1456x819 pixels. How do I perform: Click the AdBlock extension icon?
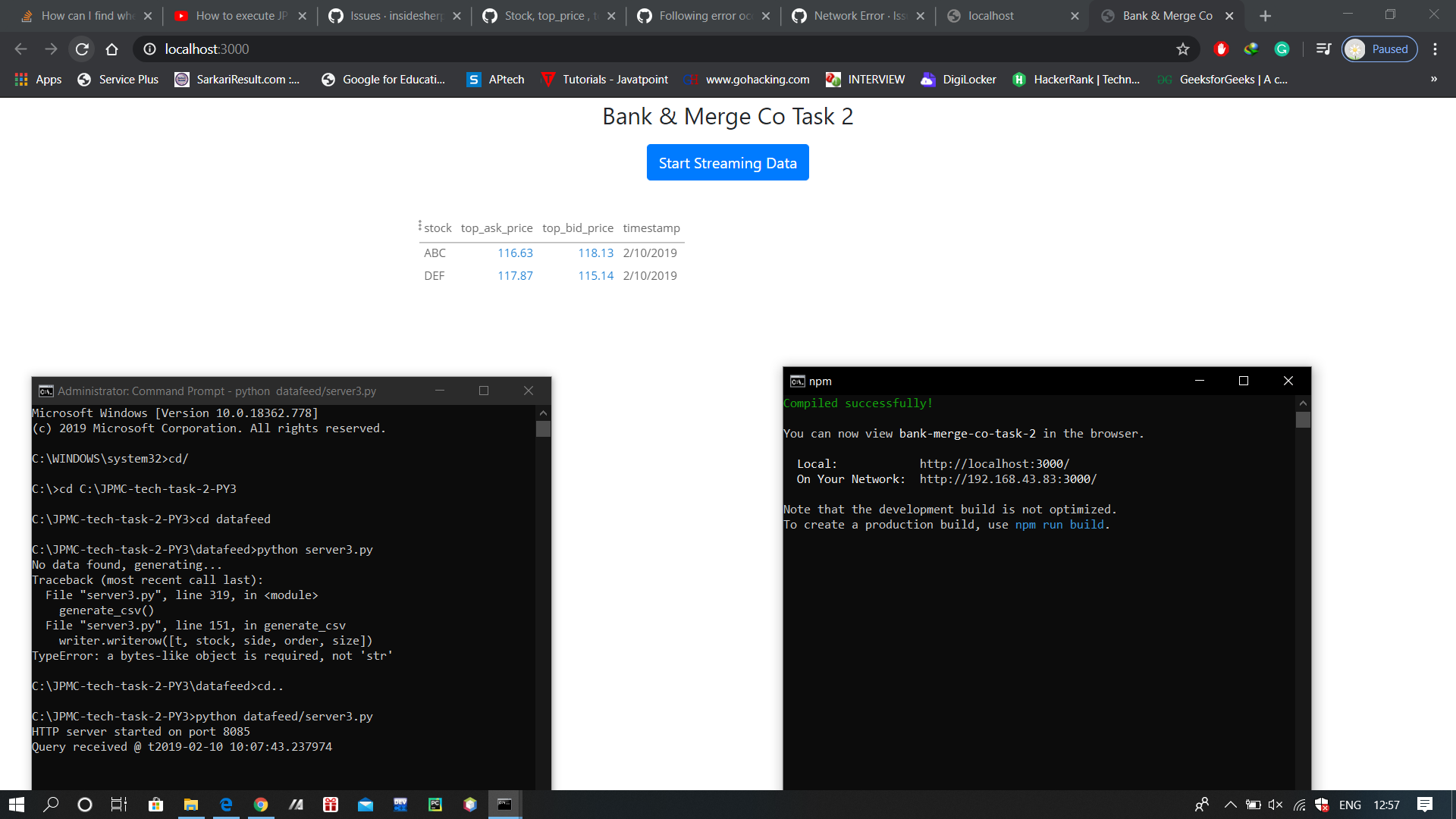(x=1221, y=49)
